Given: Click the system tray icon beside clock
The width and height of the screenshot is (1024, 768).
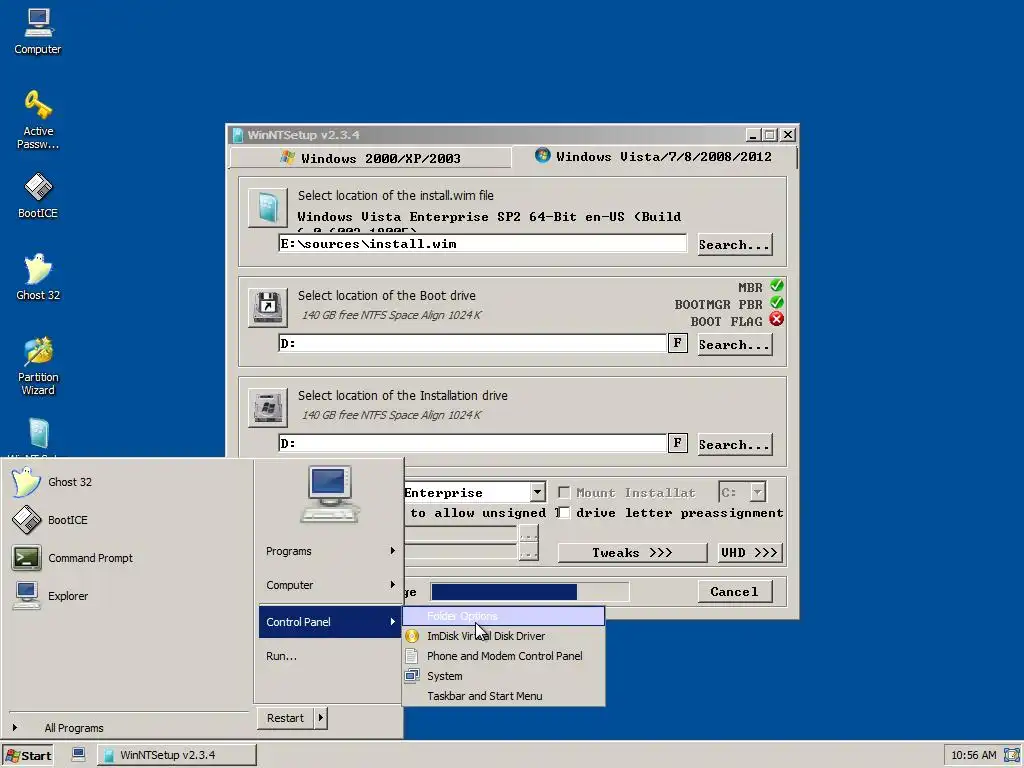Looking at the screenshot, I should (1012, 755).
